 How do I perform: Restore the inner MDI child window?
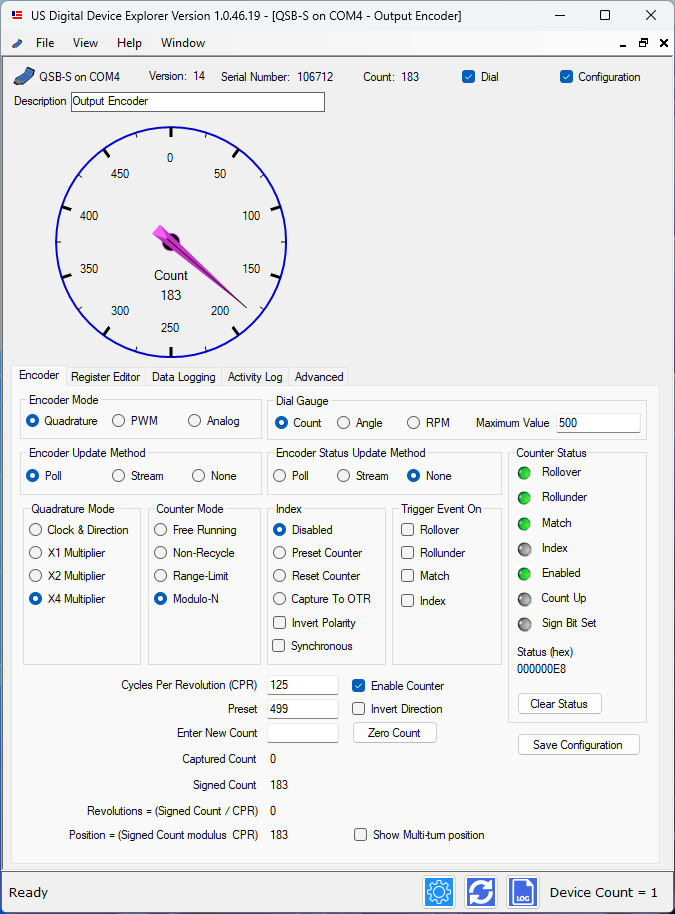coord(643,43)
